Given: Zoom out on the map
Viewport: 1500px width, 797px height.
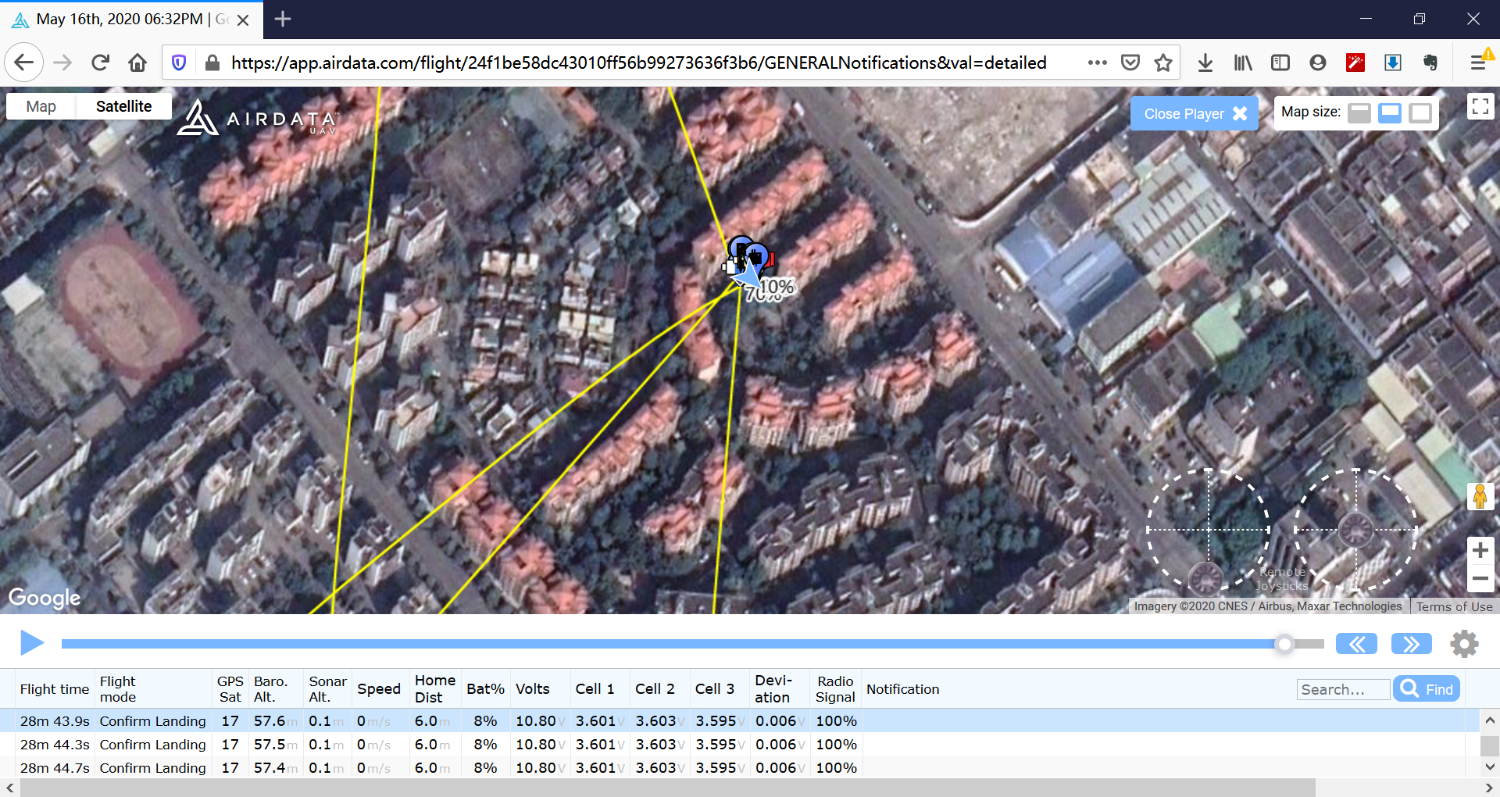Looking at the screenshot, I should point(1480,579).
